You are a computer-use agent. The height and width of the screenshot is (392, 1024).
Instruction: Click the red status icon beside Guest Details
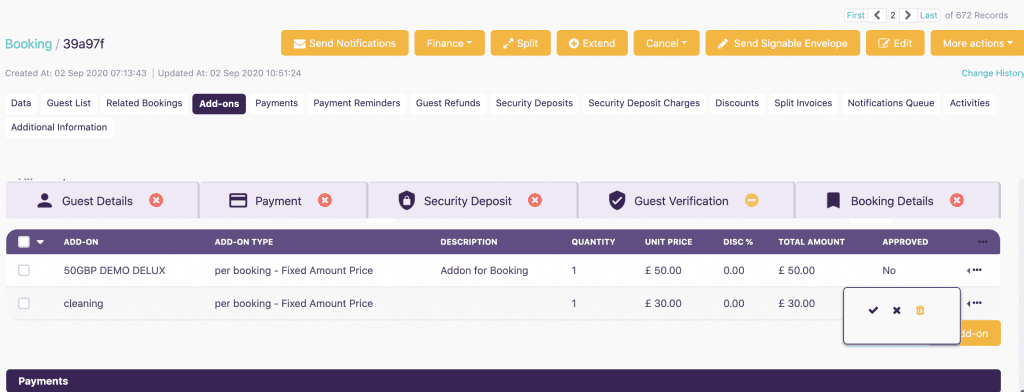coord(156,201)
